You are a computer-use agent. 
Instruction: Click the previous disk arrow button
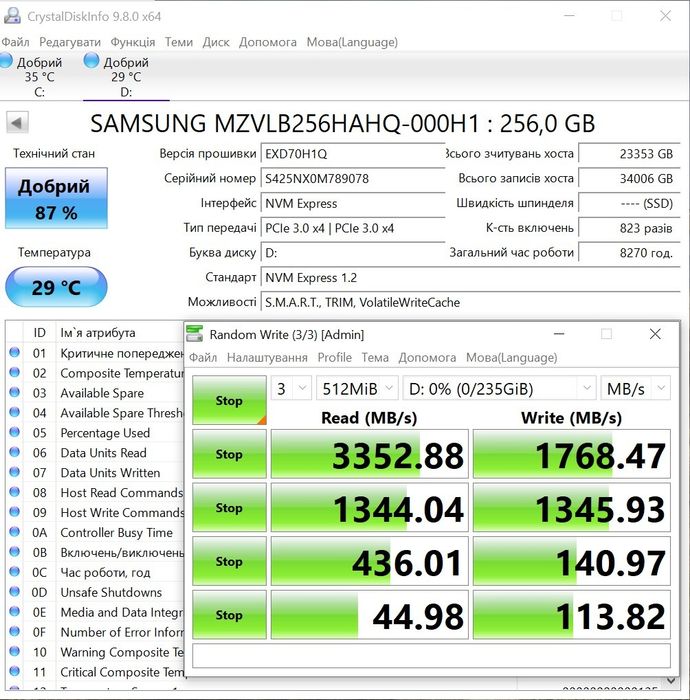click(x=17, y=123)
